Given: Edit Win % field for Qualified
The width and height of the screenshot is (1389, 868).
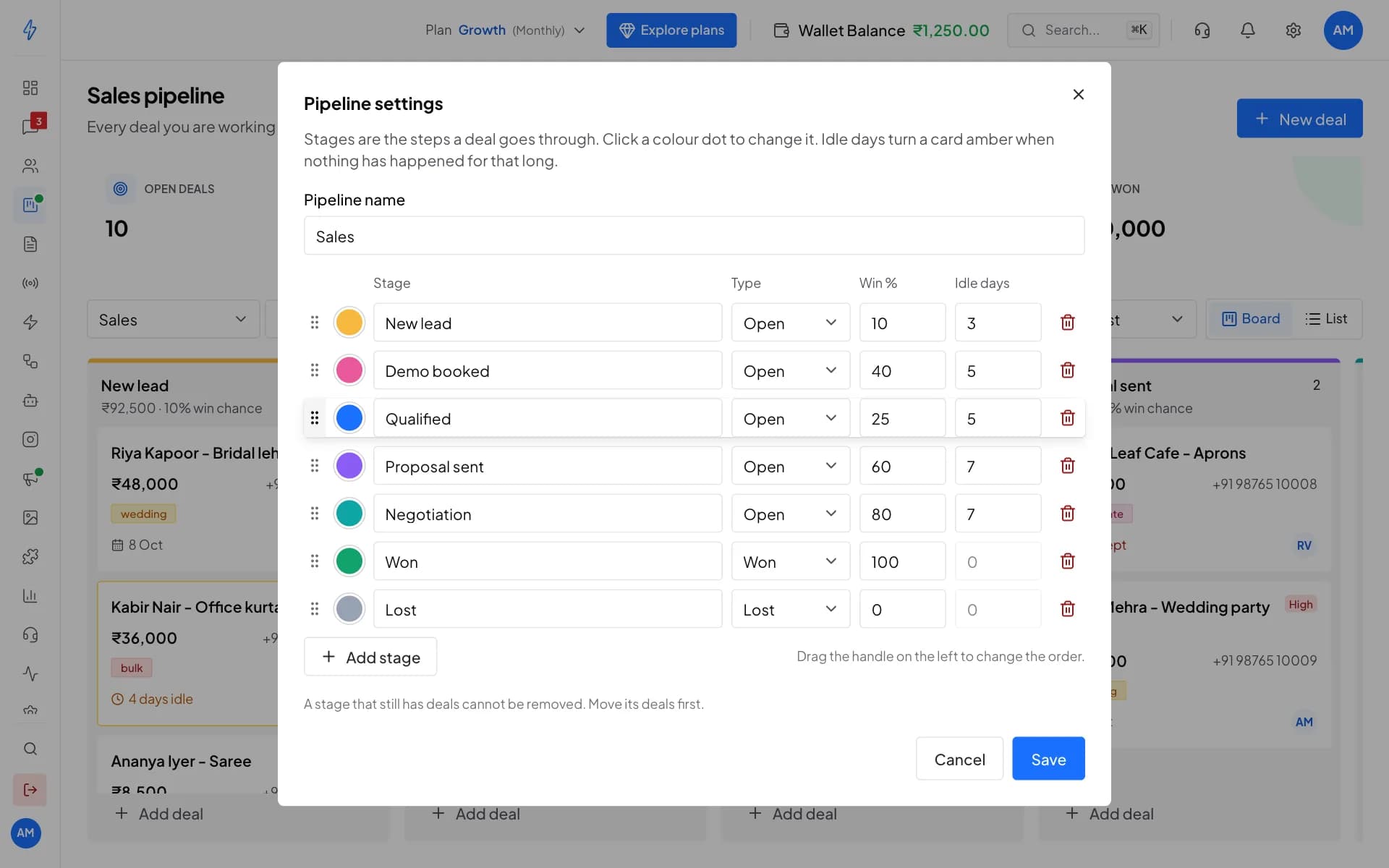Looking at the screenshot, I should [x=902, y=418].
